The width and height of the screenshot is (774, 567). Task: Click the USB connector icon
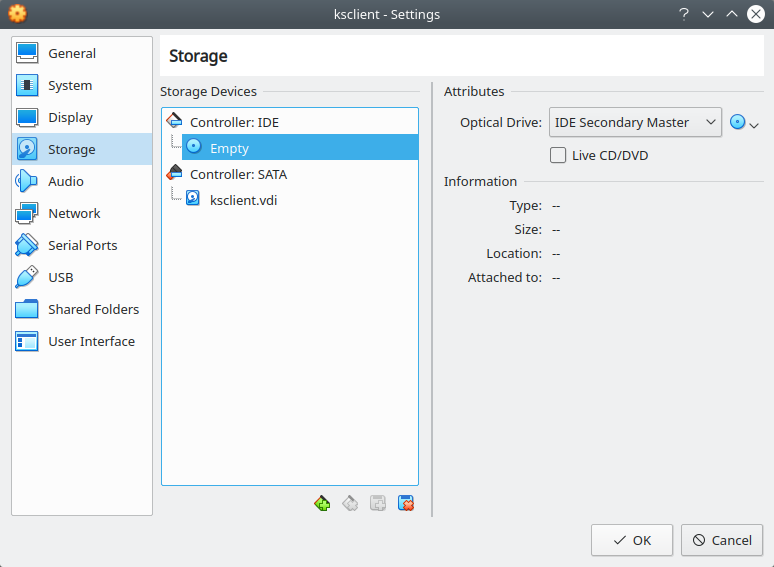(x=27, y=277)
